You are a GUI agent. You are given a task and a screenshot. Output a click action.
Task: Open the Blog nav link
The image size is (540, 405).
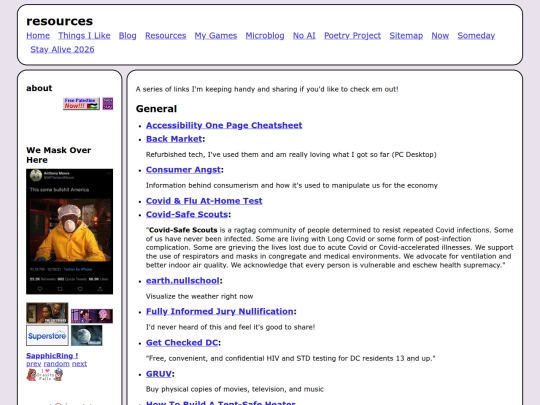tap(127, 35)
